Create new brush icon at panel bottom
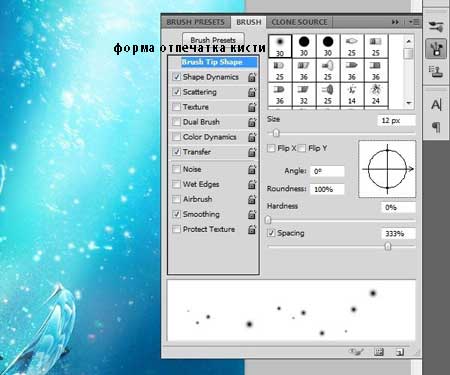The width and height of the screenshot is (450, 375). (400, 352)
